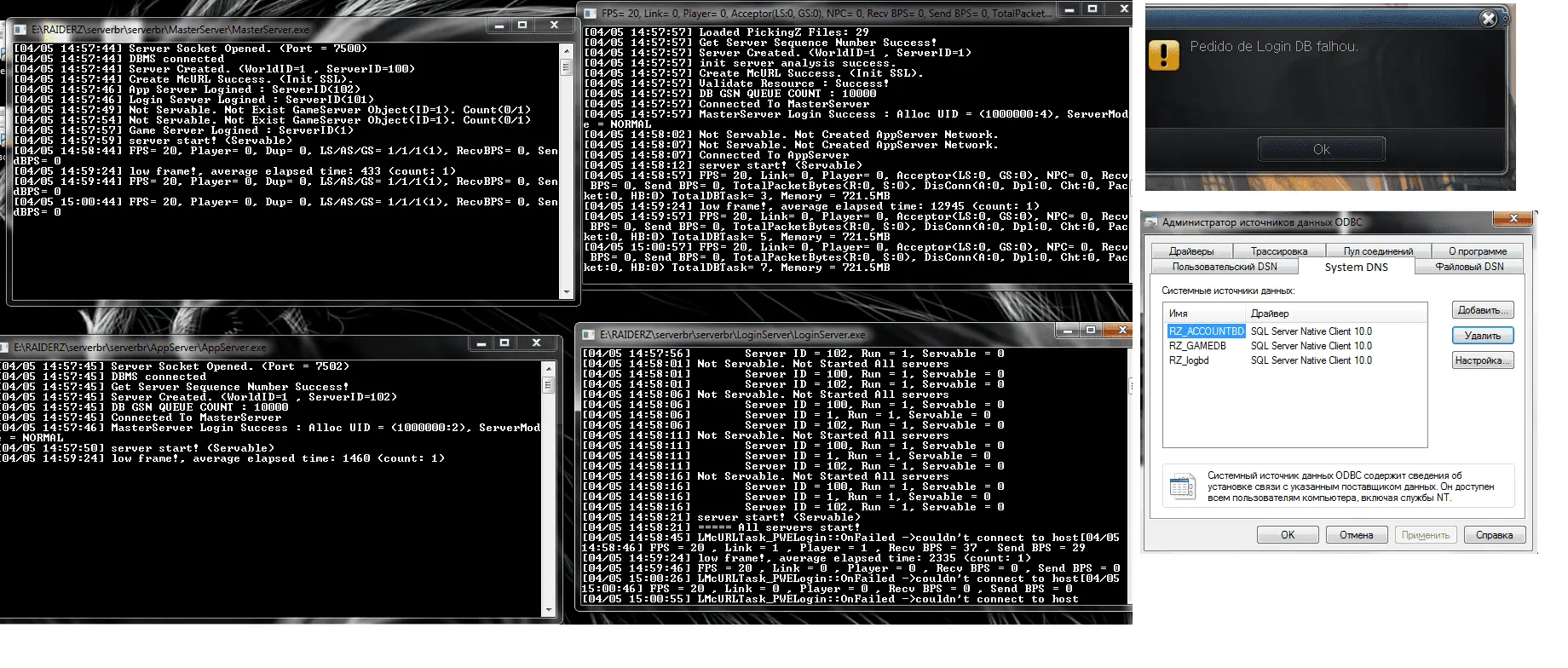Maximize the MasterServer.exe console window

pyautogui.click(x=522, y=26)
